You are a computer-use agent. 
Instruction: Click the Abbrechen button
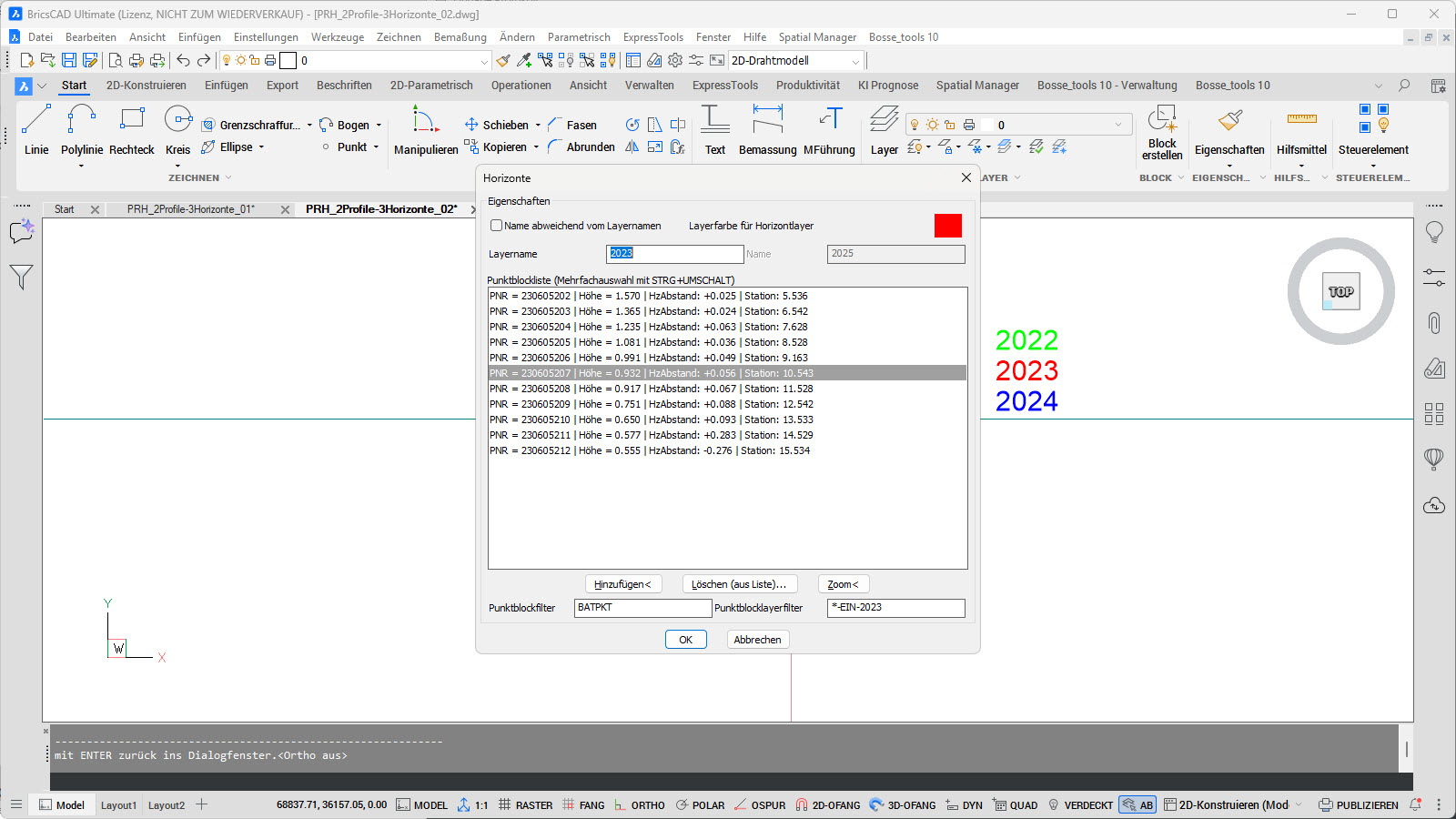pyautogui.click(x=757, y=640)
